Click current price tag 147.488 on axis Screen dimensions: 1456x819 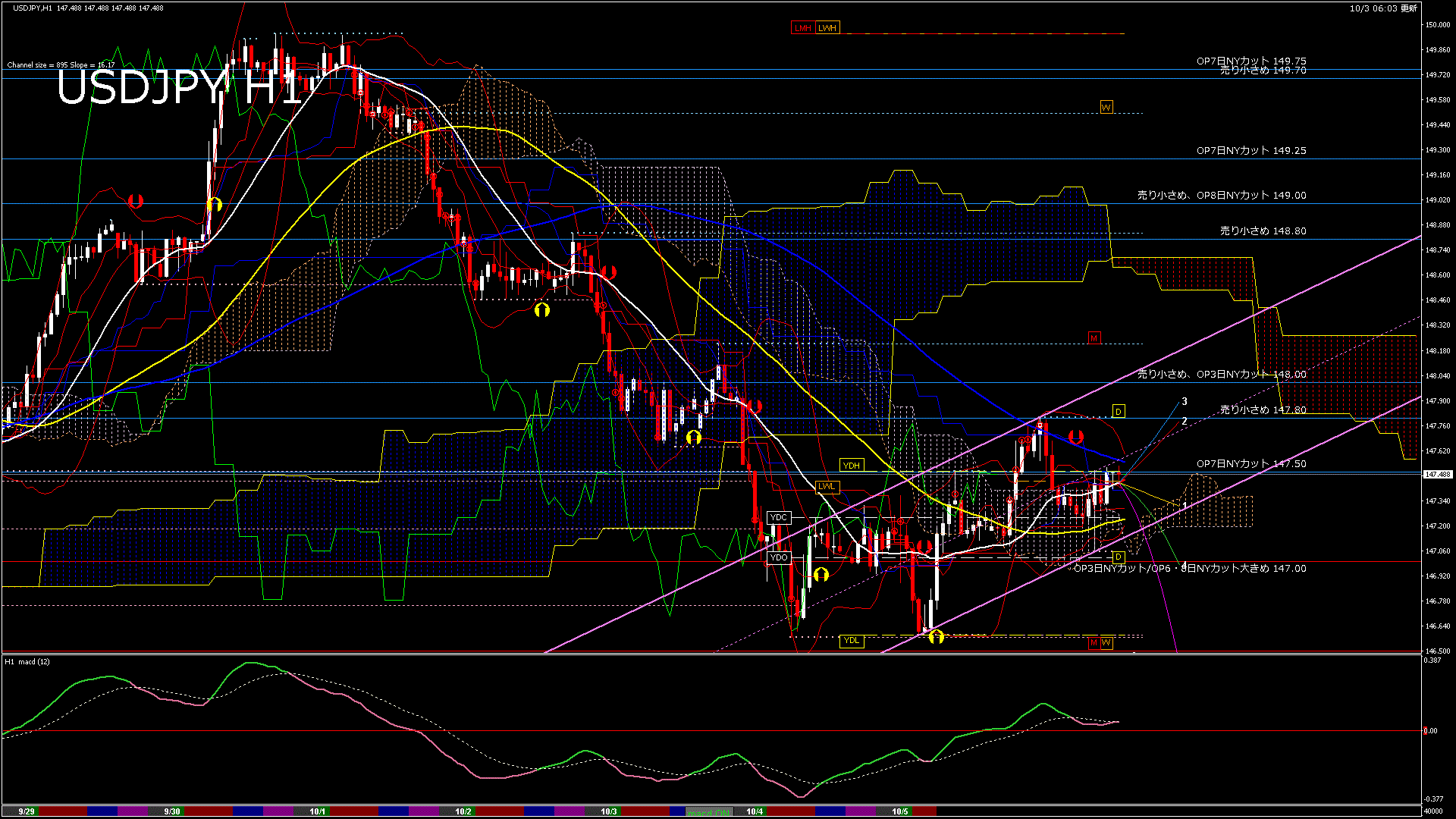pos(1437,475)
